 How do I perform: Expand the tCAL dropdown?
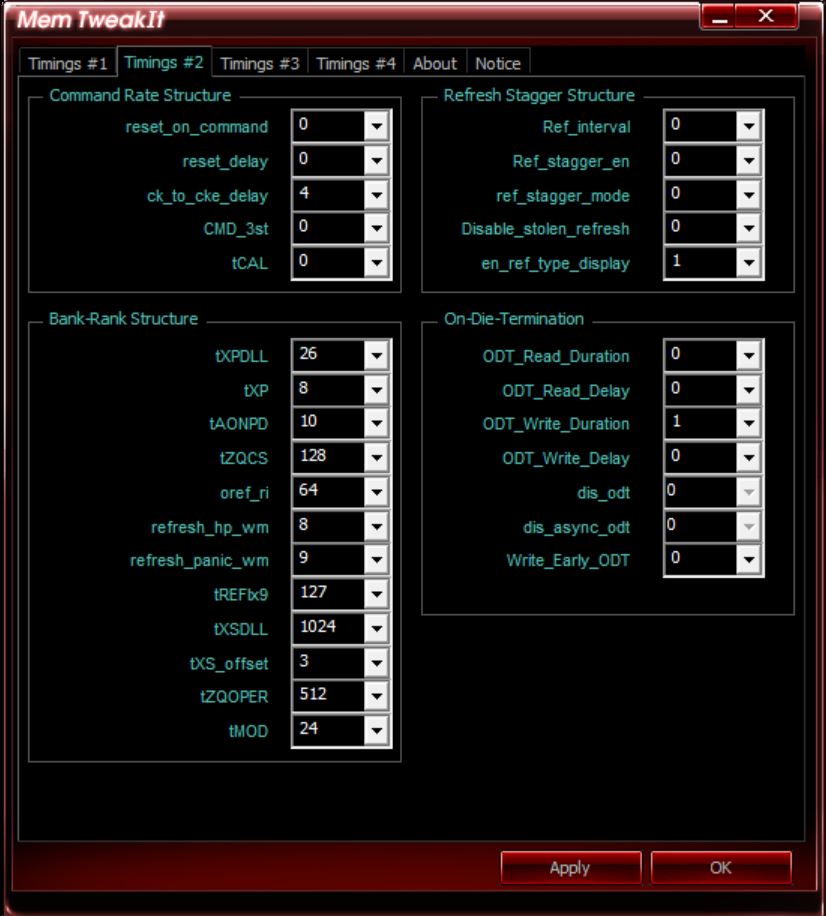click(376, 262)
